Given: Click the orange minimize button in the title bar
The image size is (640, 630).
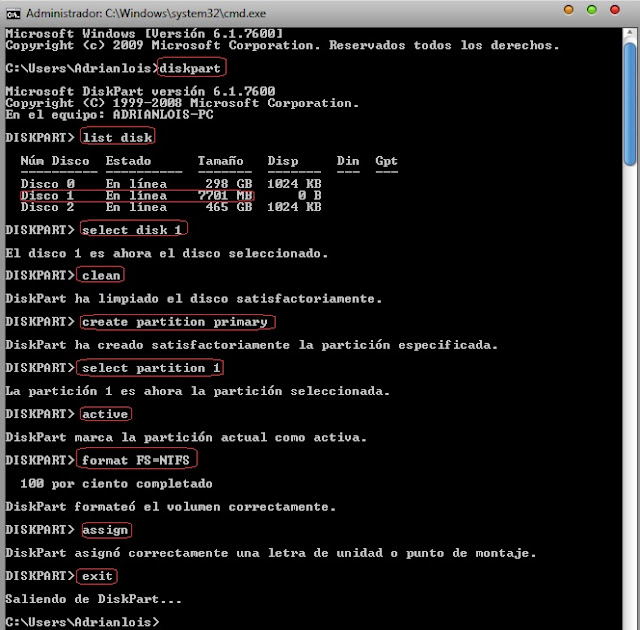Looking at the screenshot, I should (568, 10).
